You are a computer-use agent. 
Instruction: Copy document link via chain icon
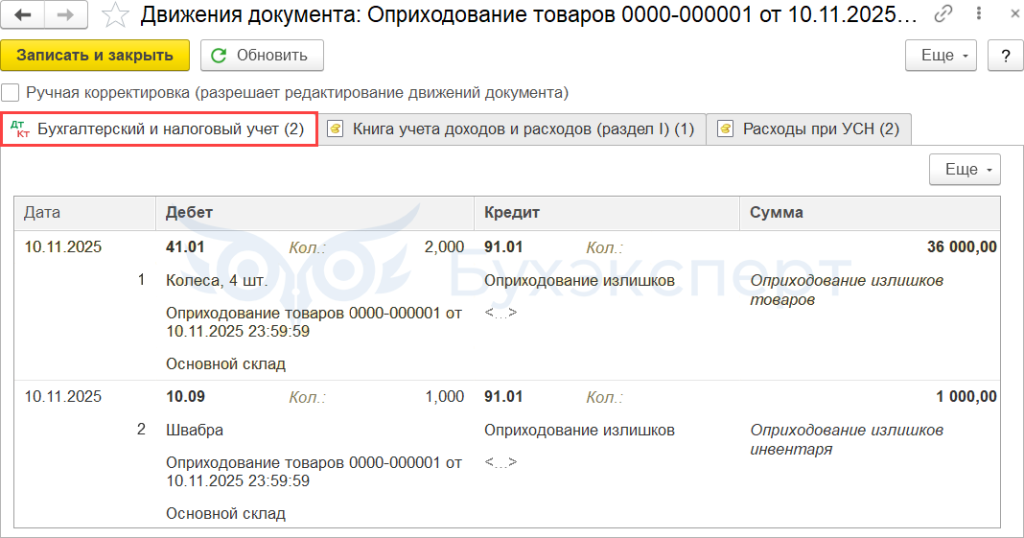(943, 15)
